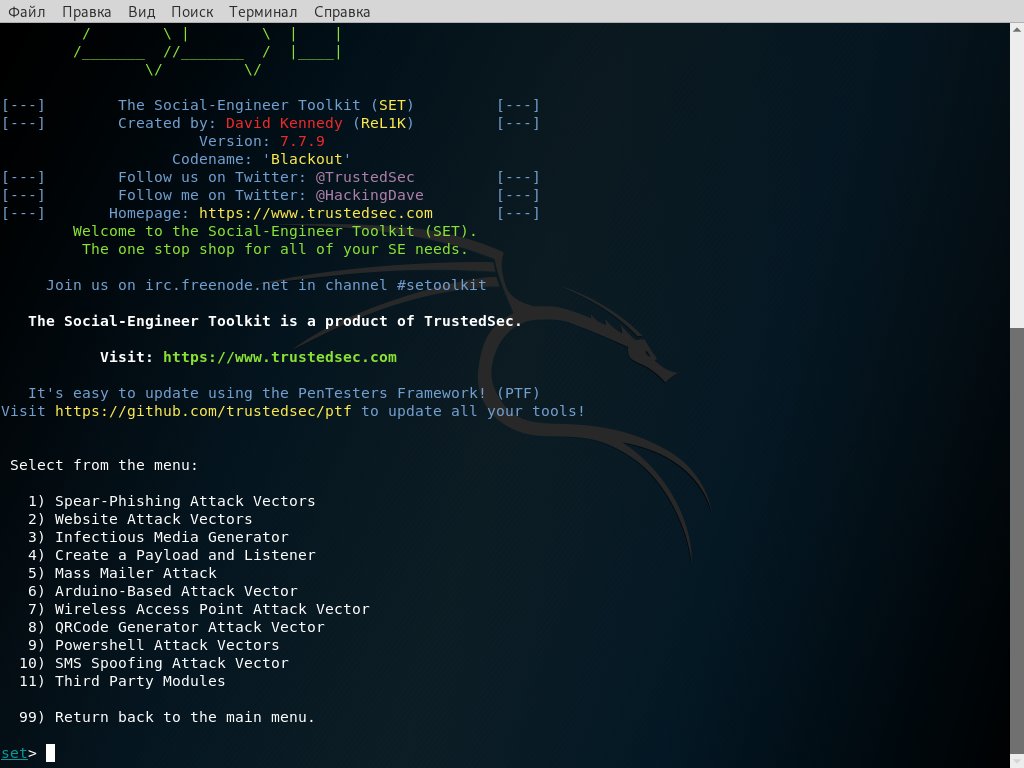Screen dimensions: 1024x768
Task: Click the set prompt input area
Action: tap(50, 753)
